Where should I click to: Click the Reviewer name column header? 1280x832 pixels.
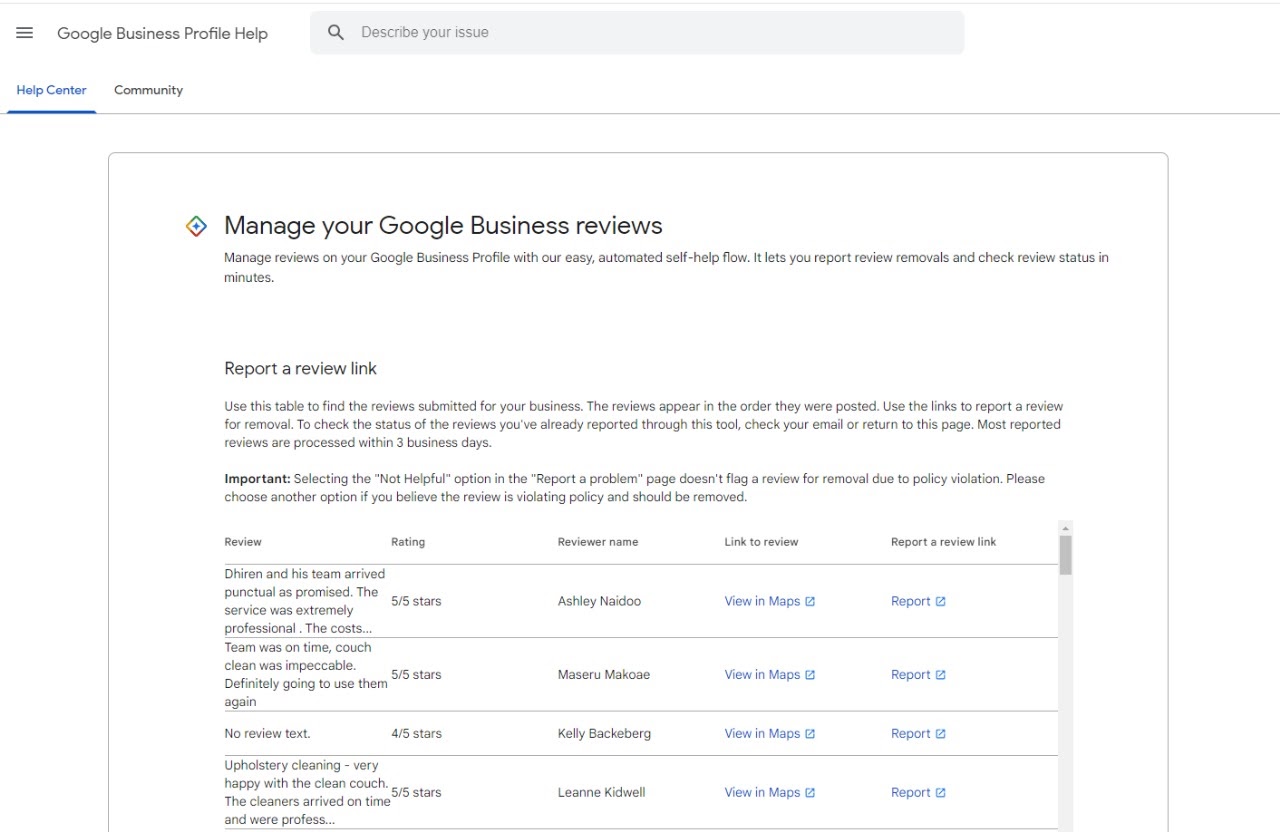598,542
